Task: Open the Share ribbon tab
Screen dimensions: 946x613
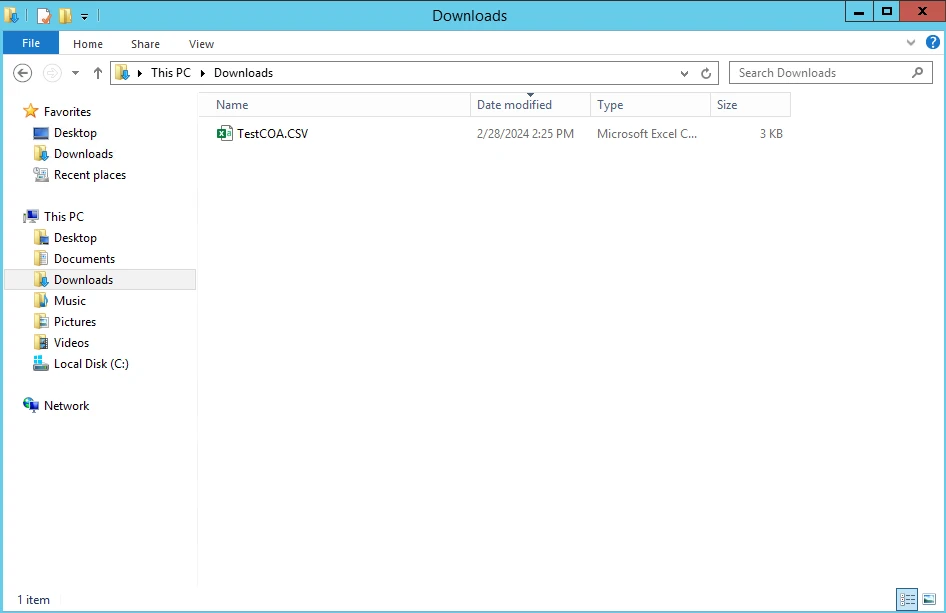Action: click(x=145, y=44)
